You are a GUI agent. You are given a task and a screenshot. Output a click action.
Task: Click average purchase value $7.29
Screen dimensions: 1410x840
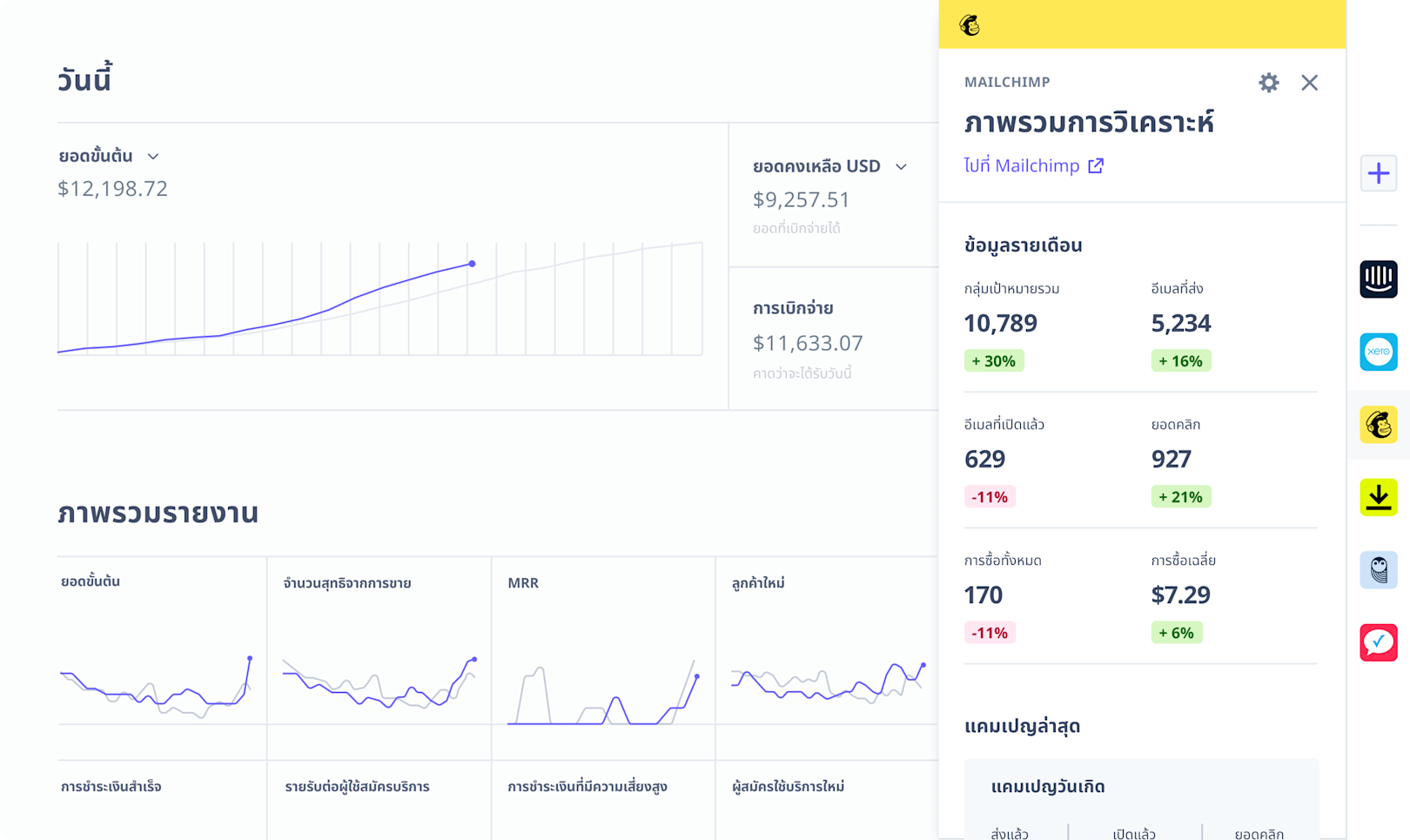(x=1181, y=595)
